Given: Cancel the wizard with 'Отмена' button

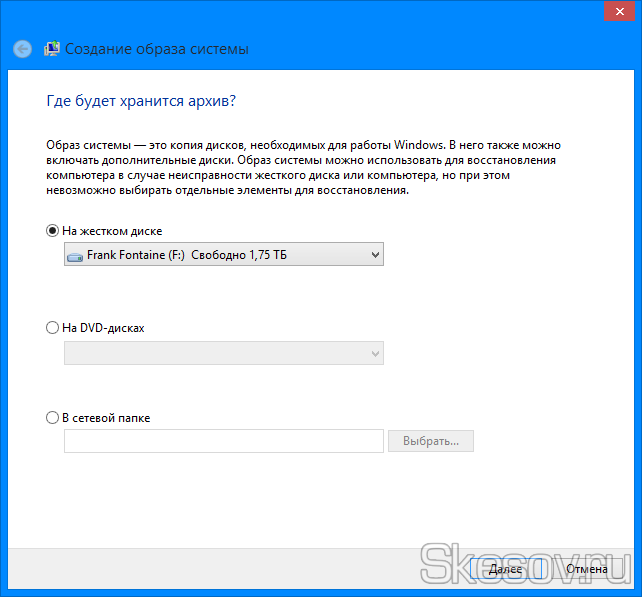Looking at the screenshot, I should point(586,569).
